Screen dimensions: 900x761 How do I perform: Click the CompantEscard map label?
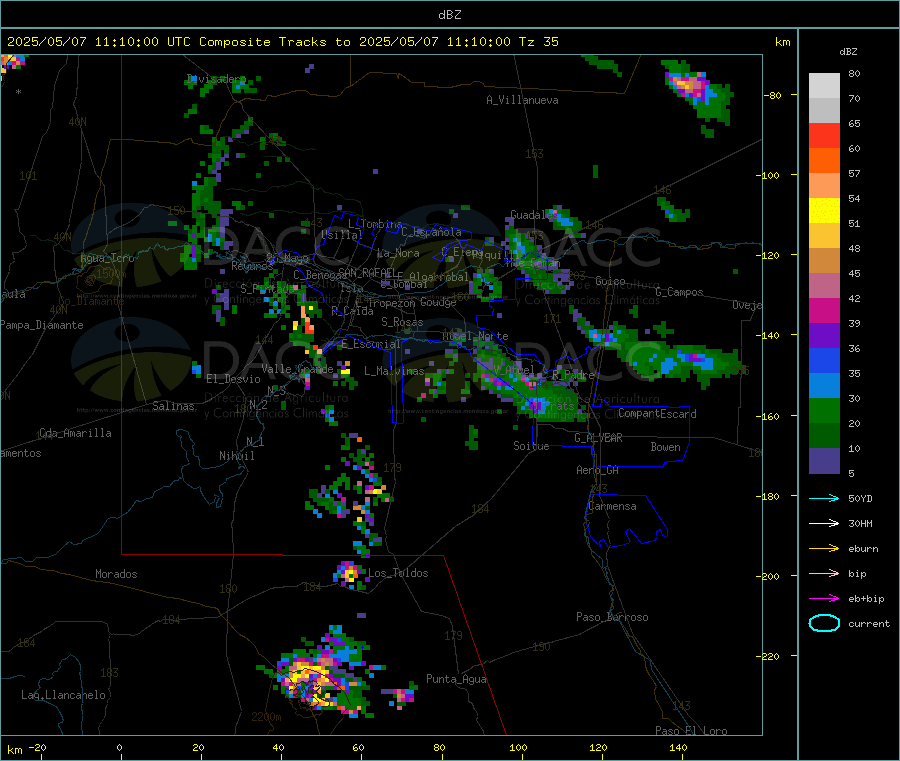[657, 414]
